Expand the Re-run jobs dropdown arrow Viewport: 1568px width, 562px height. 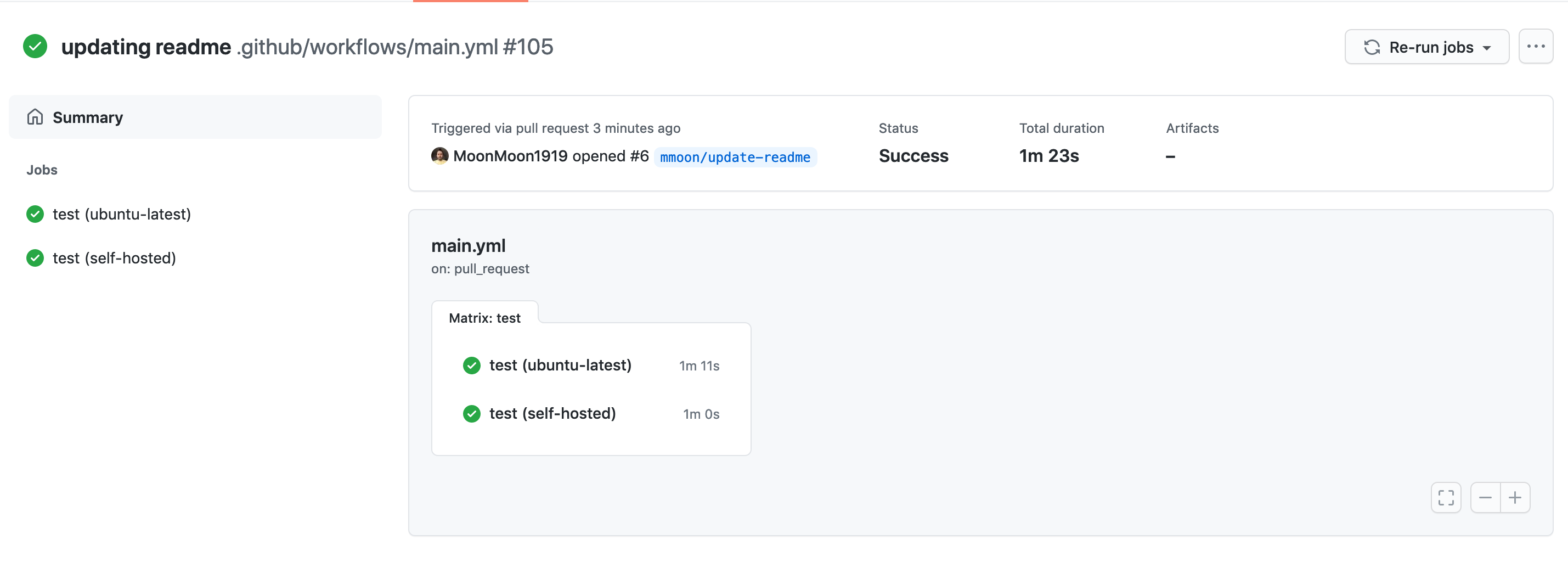pos(1487,48)
